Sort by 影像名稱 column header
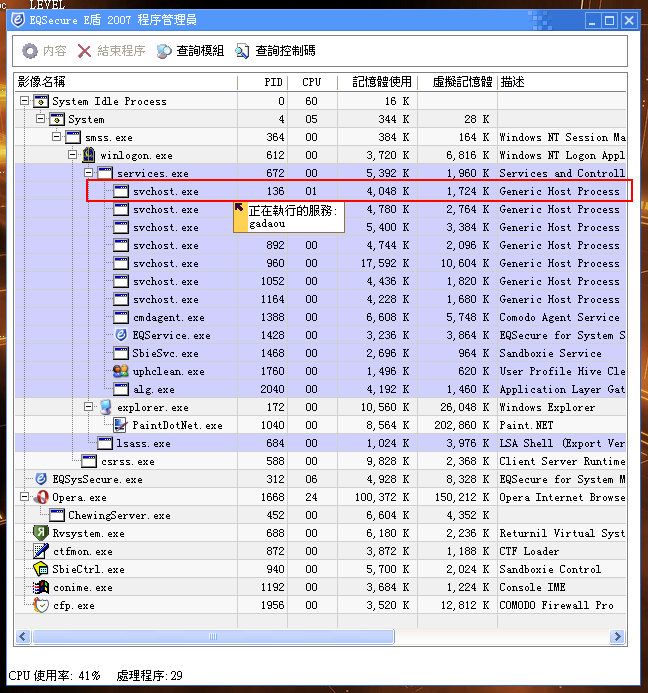This screenshot has height=693, width=648. point(126,82)
